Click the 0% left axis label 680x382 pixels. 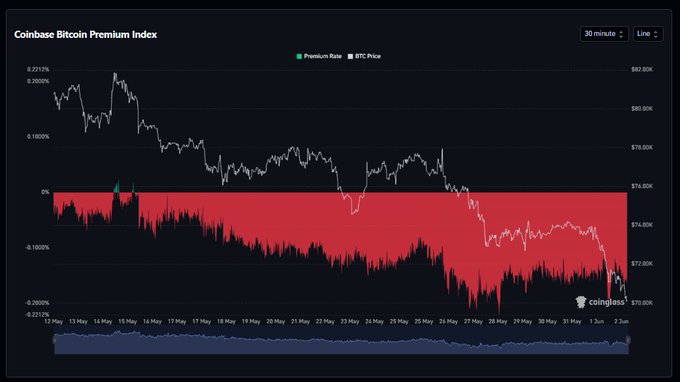45,192
